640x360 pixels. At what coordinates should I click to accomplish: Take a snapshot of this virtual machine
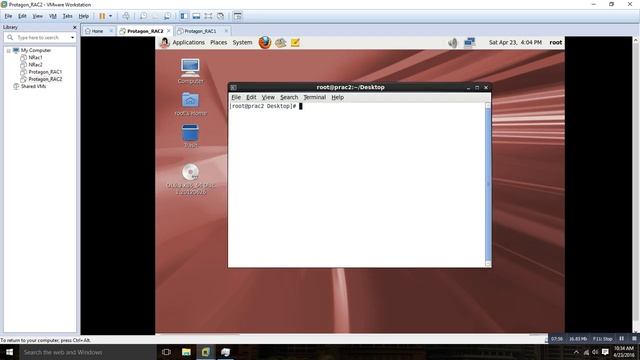click(x=143, y=16)
